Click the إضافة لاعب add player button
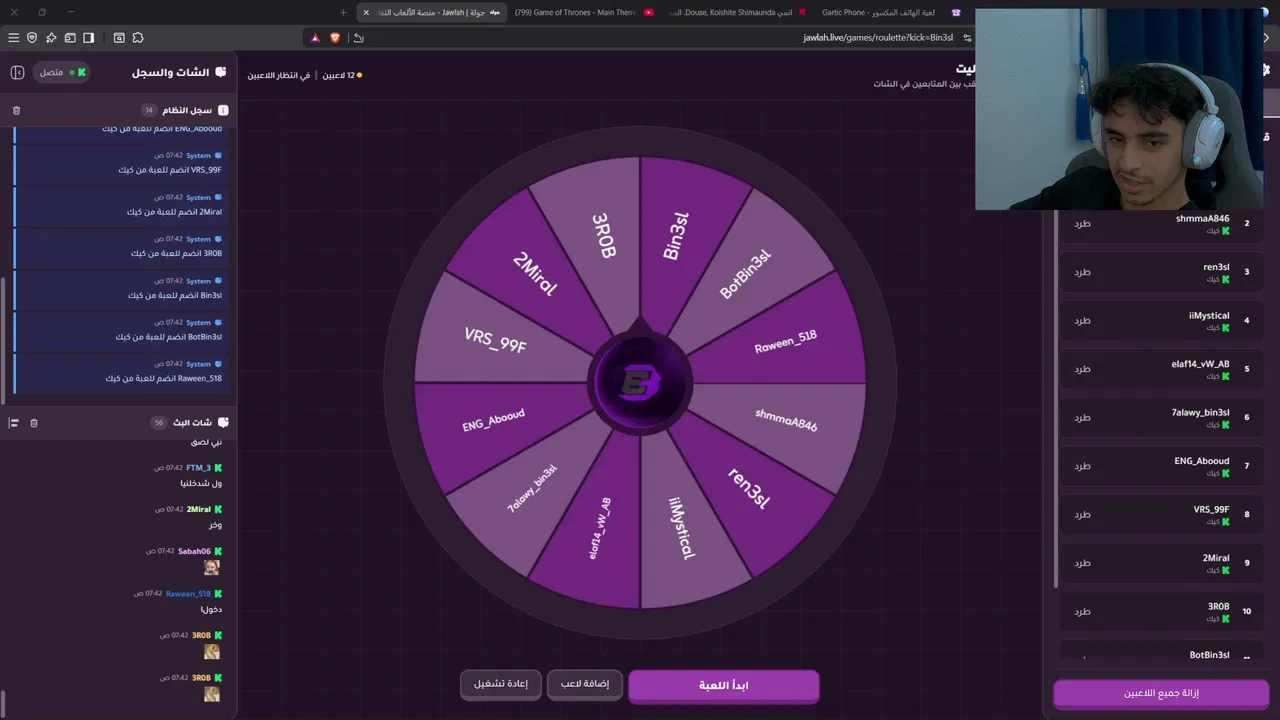This screenshot has width=1280, height=720. coord(585,684)
